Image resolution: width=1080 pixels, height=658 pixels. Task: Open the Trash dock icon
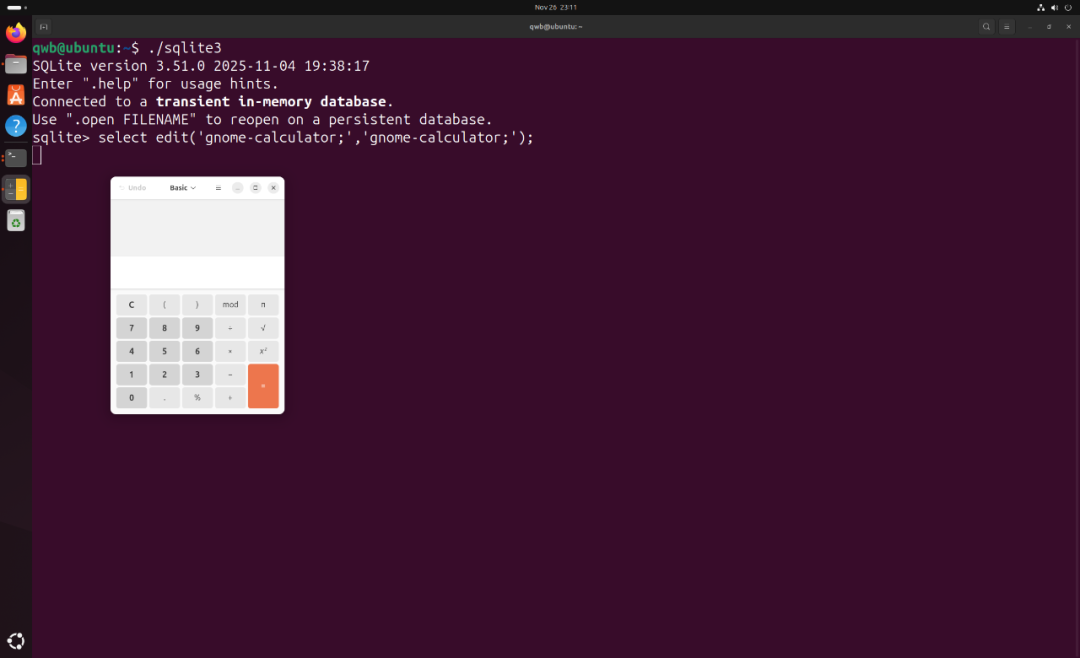(16, 220)
